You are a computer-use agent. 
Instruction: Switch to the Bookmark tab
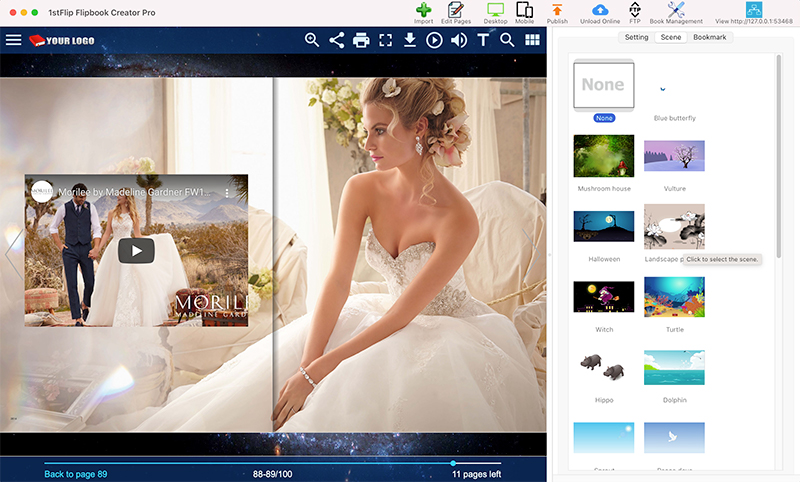tap(709, 37)
